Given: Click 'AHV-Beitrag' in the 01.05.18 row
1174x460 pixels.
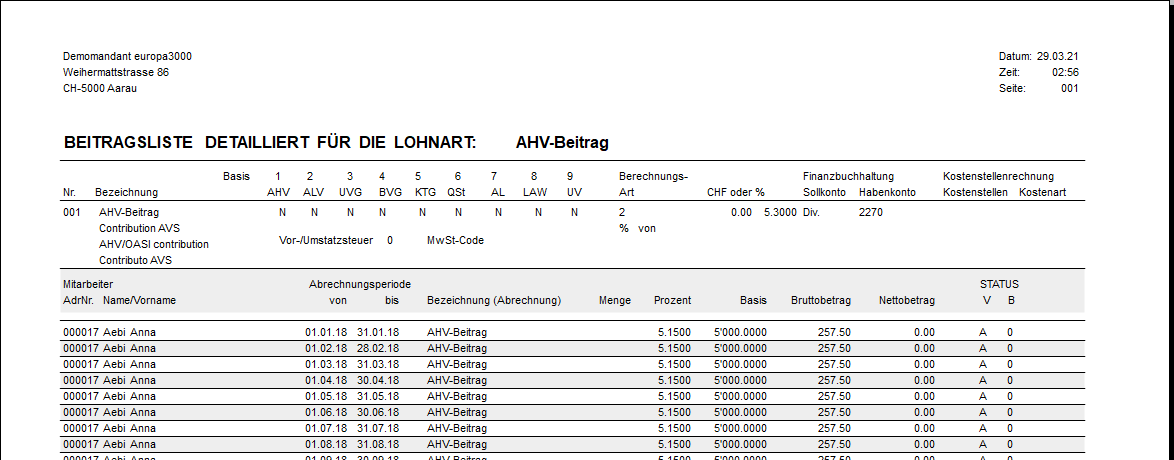Looking at the screenshot, I should click(x=457, y=396).
